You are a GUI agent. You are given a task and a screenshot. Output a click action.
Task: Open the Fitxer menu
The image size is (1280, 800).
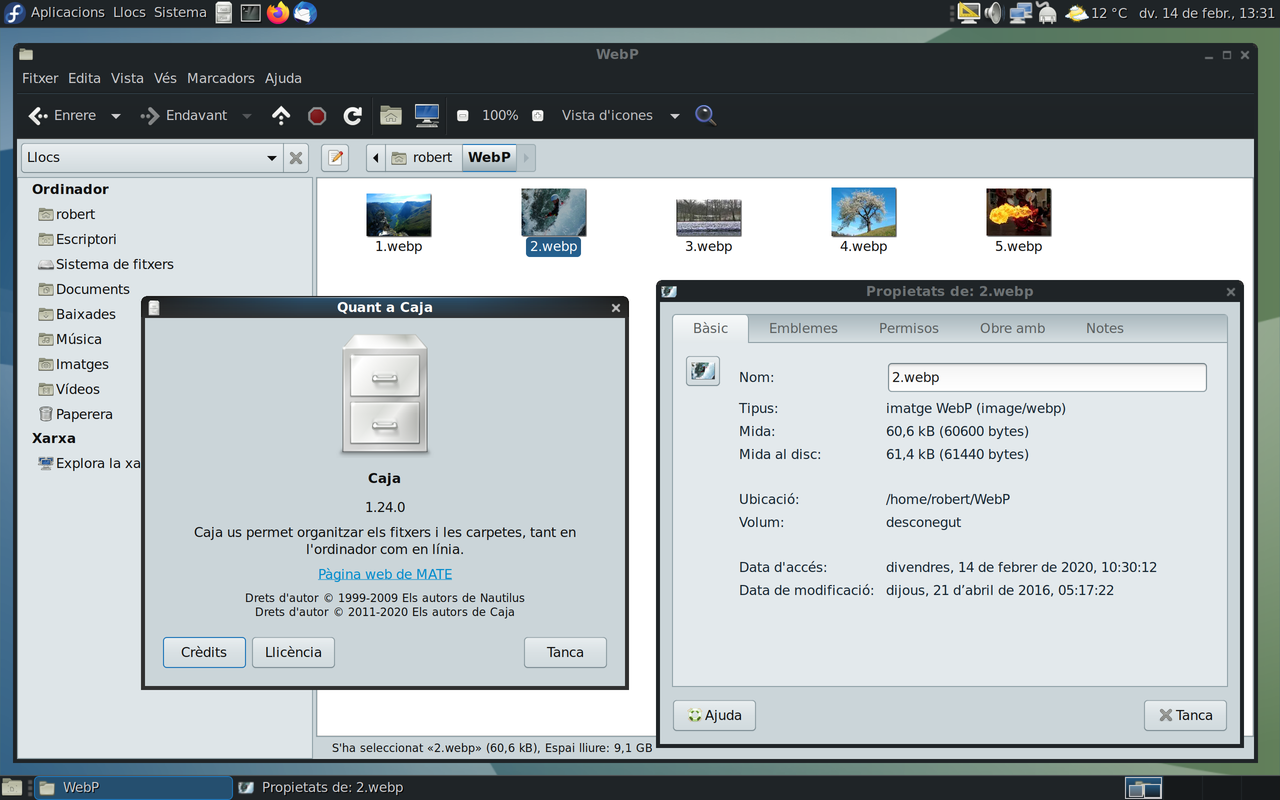40,78
